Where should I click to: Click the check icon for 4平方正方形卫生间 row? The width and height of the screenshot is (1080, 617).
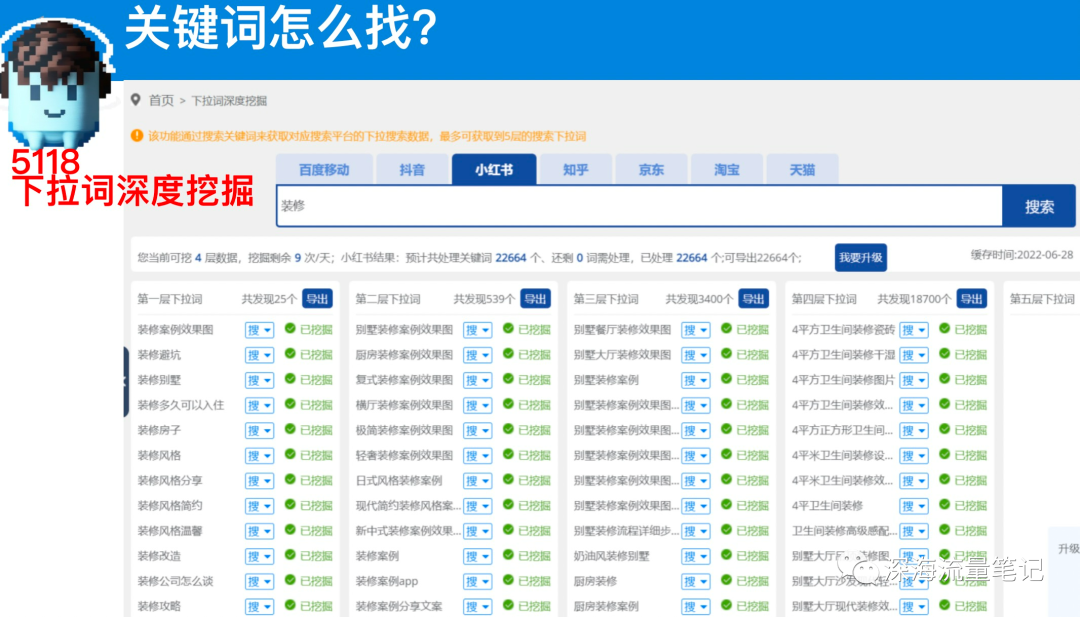[x=944, y=429]
